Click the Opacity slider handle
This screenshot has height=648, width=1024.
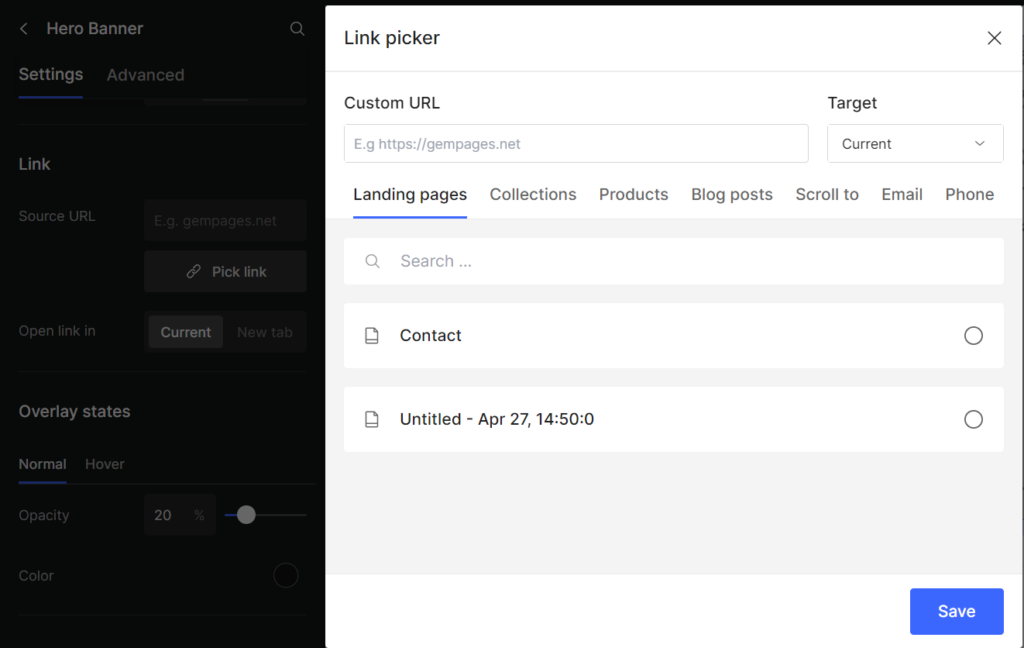(246, 515)
